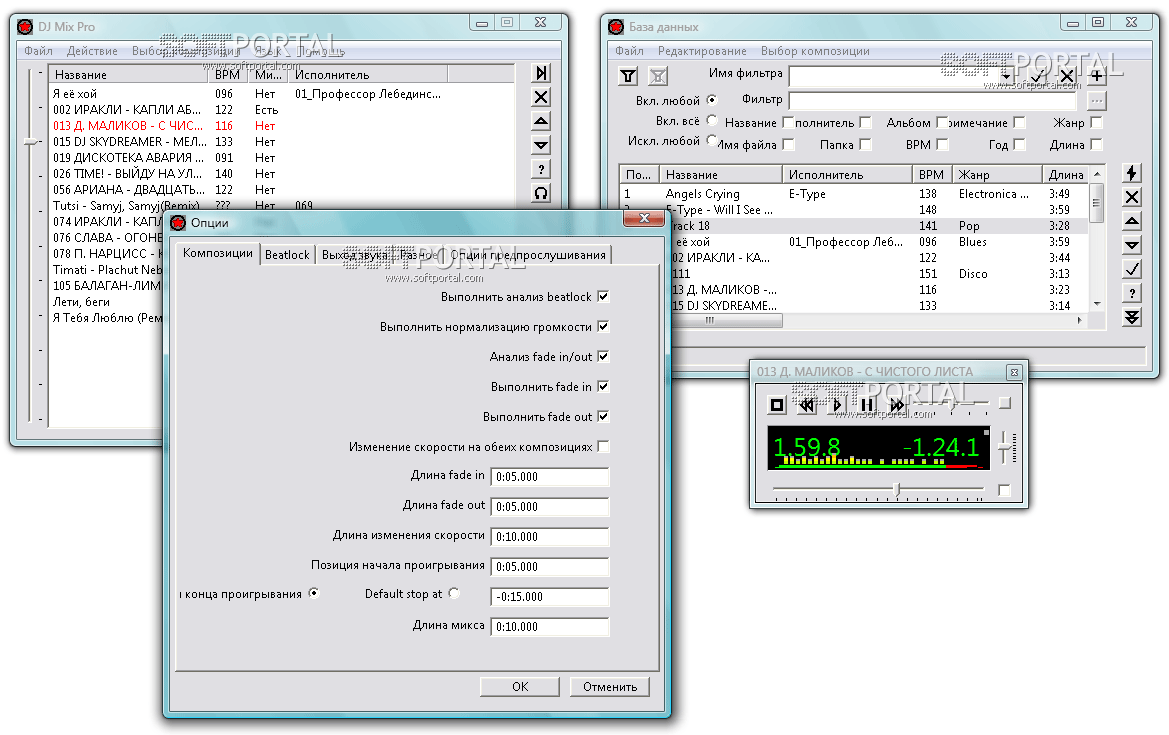Click the 'Отменить' button
The height and width of the screenshot is (735, 1169).
[610, 687]
